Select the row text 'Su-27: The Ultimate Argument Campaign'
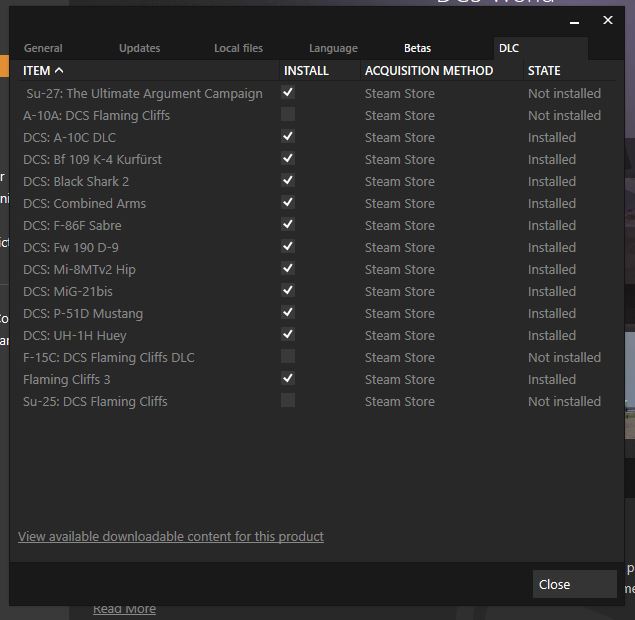635x620 pixels. (x=144, y=94)
